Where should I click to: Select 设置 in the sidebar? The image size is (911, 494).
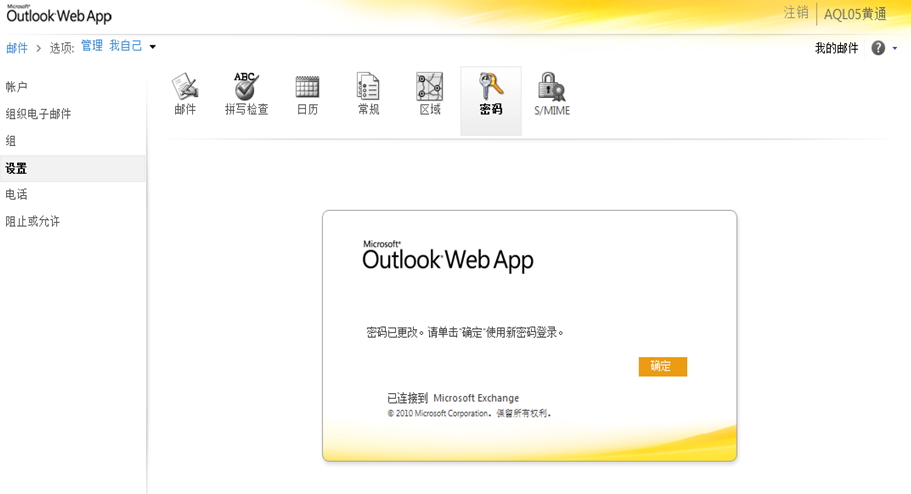tap(73, 169)
